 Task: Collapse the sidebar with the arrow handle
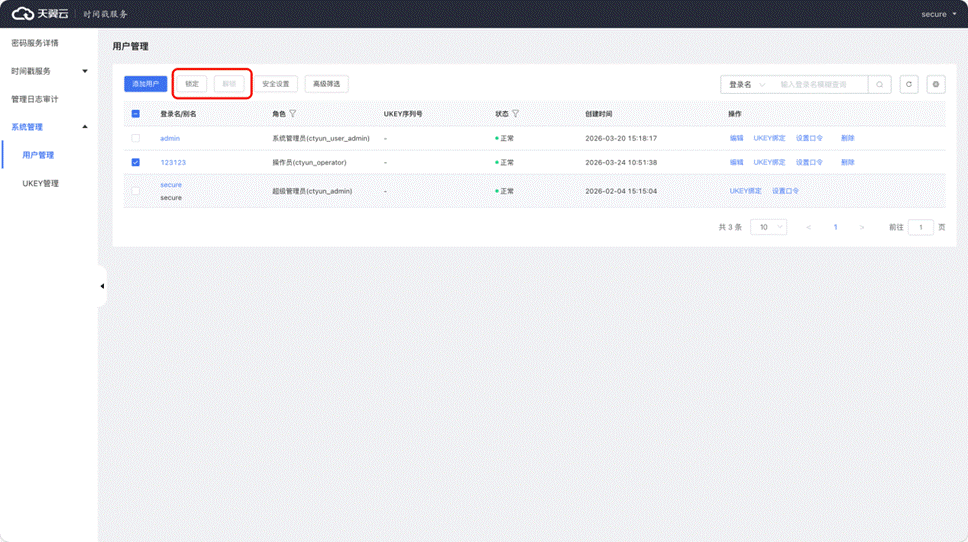coord(102,287)
